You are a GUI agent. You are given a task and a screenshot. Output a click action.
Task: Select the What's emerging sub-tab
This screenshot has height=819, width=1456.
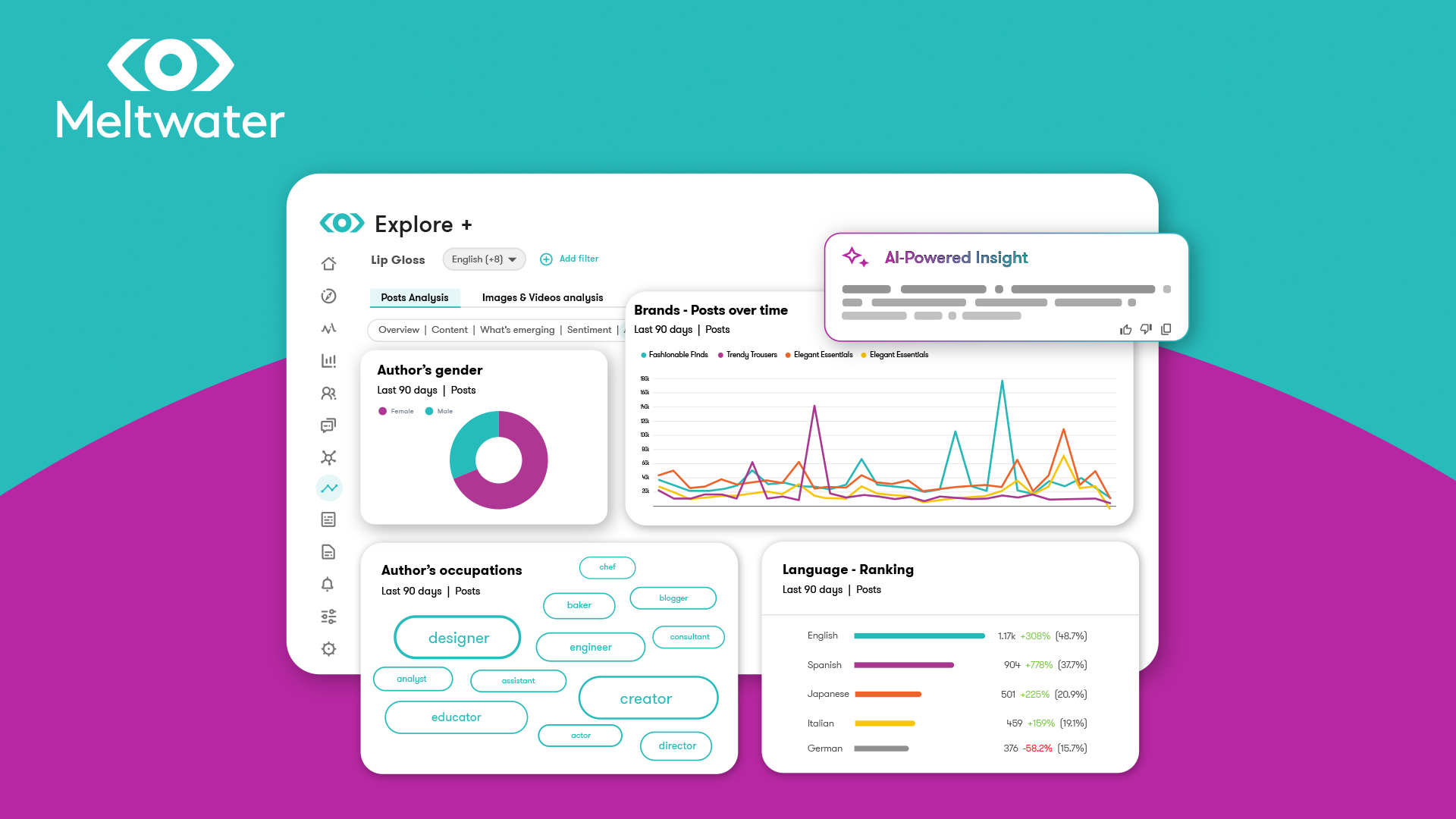[x=517, y=330]
